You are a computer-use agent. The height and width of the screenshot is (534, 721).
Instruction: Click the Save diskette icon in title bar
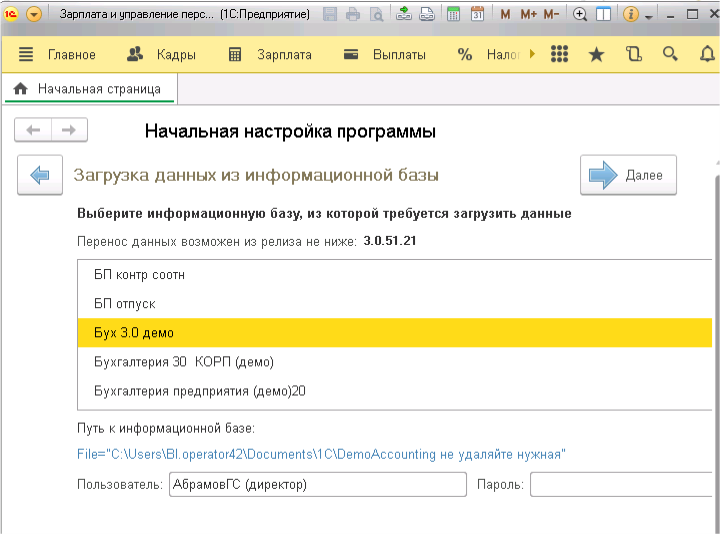pos(330,15)
